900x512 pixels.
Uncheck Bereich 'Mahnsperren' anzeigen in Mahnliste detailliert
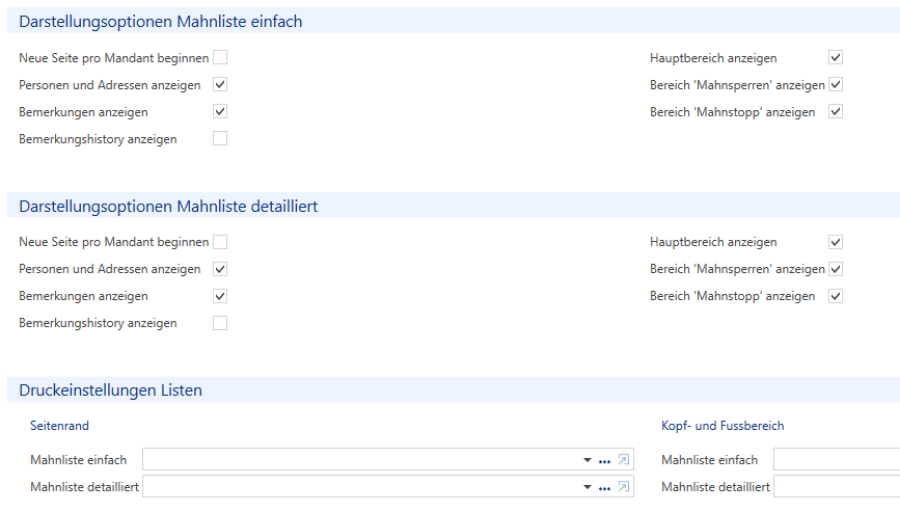pyautogui.click(x=836, y=269)
